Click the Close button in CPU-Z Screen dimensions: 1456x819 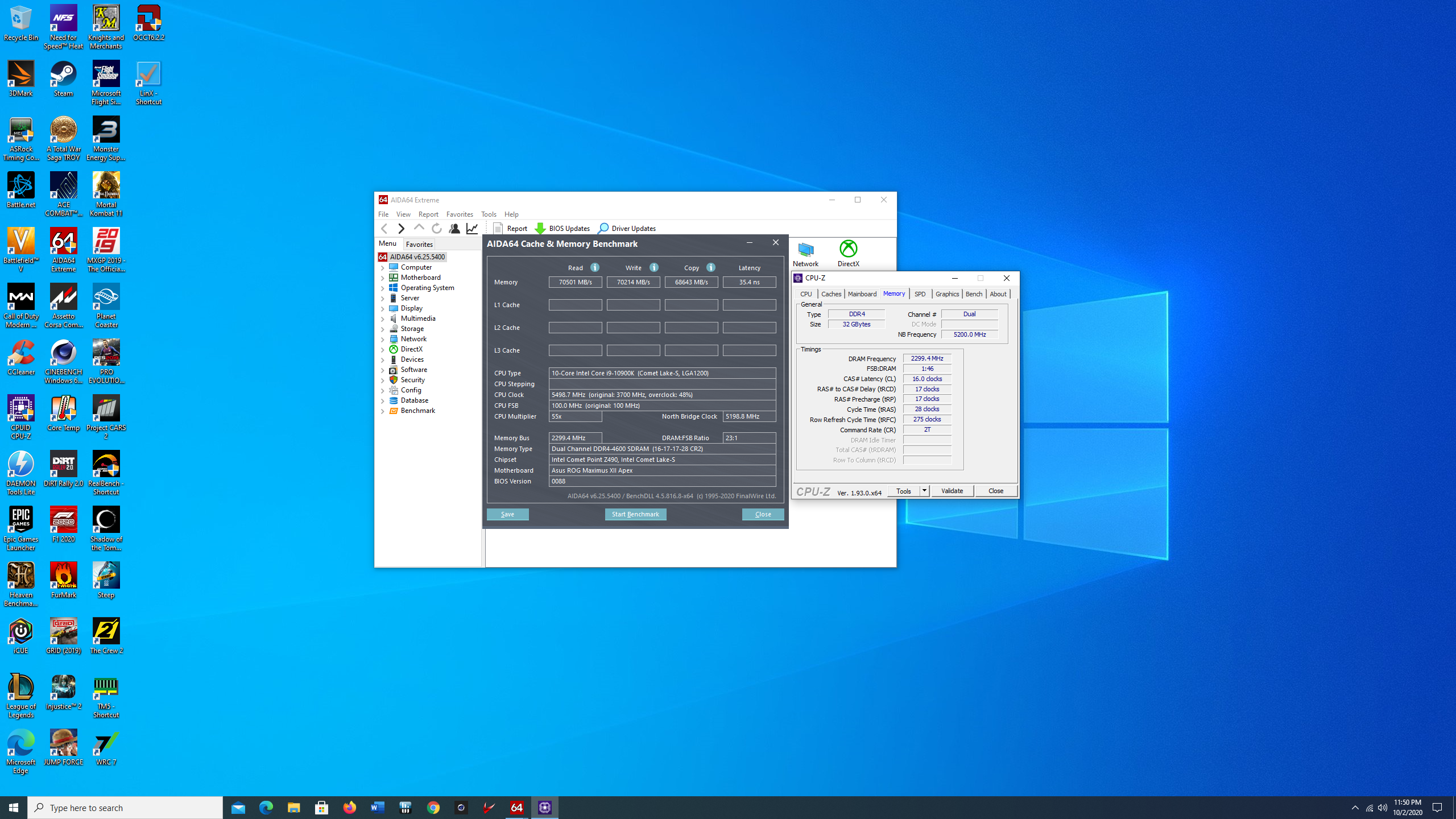pyautogui.click(x=996, y=491)
